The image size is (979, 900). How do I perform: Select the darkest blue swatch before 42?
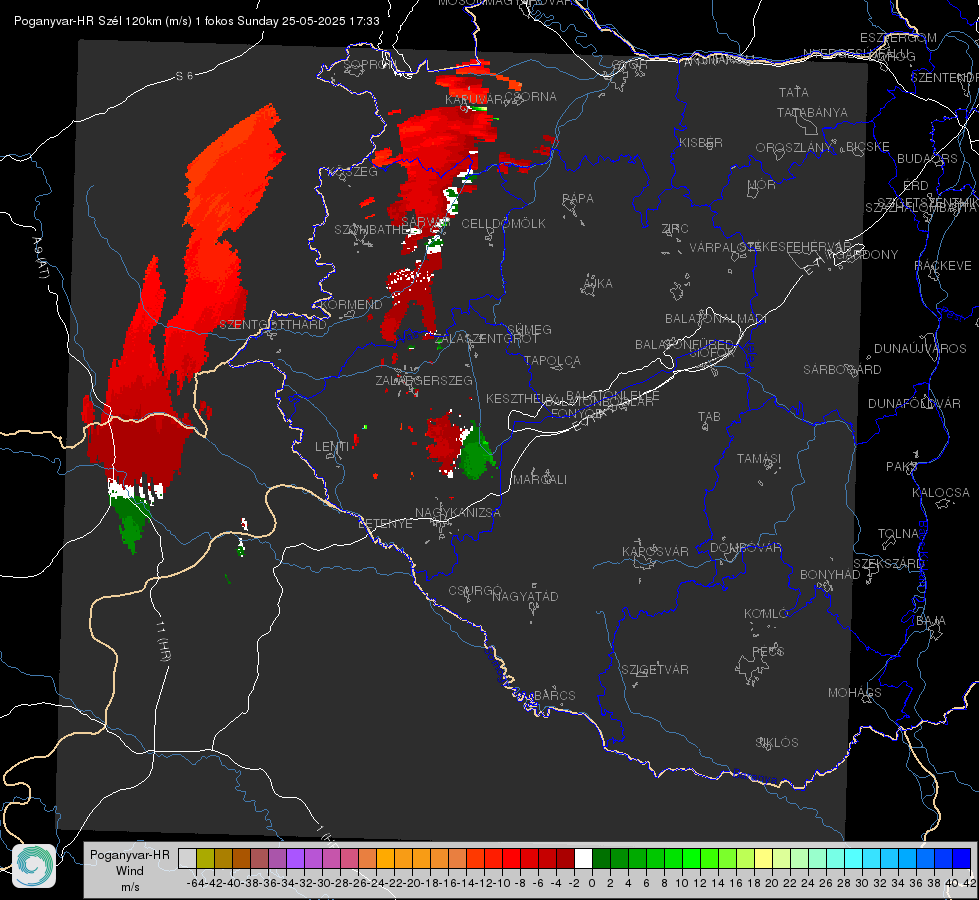(962, 858)
